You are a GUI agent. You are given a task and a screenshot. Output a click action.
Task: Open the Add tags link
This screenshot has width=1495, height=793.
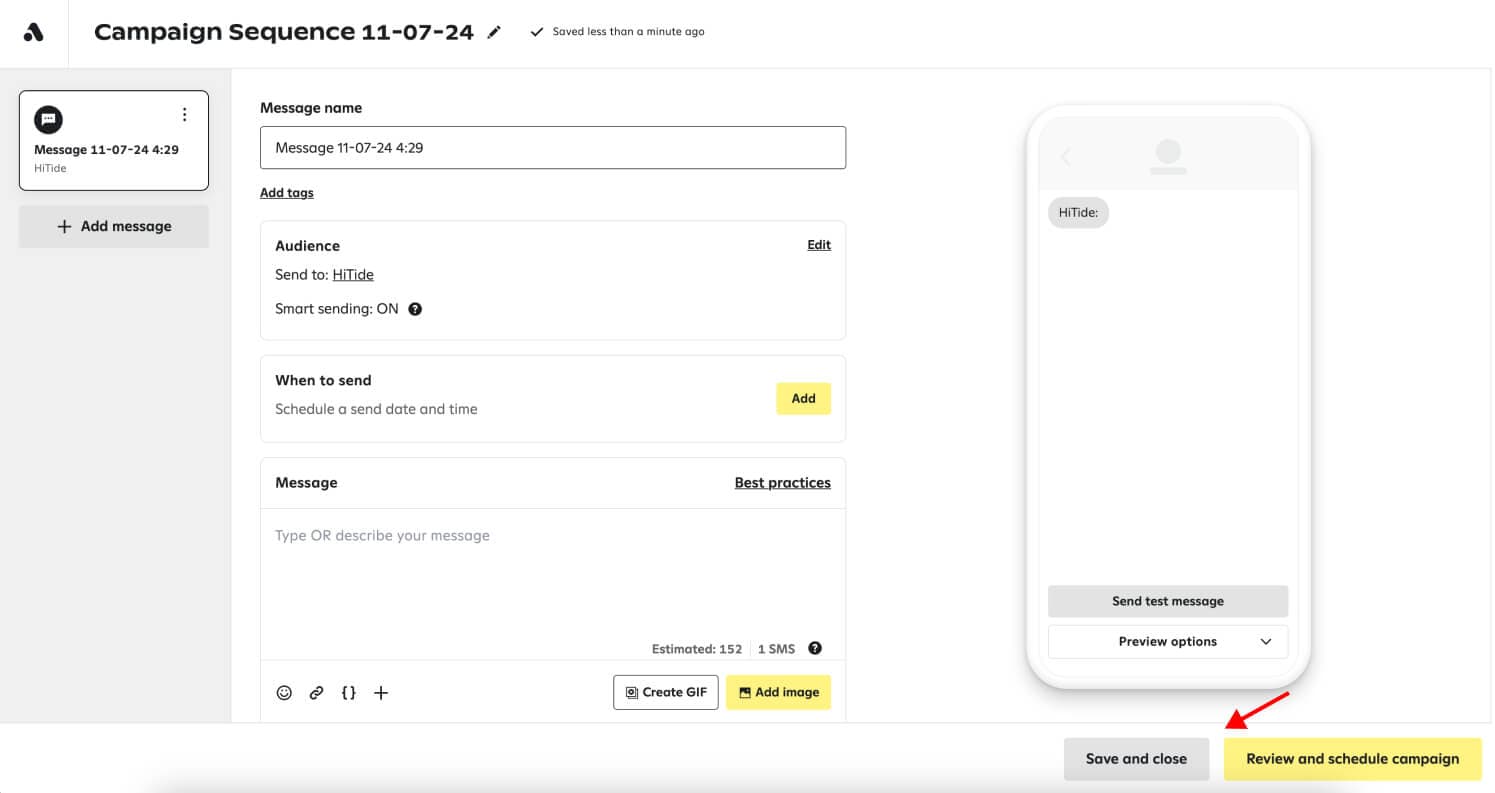[x=286, y=192]
